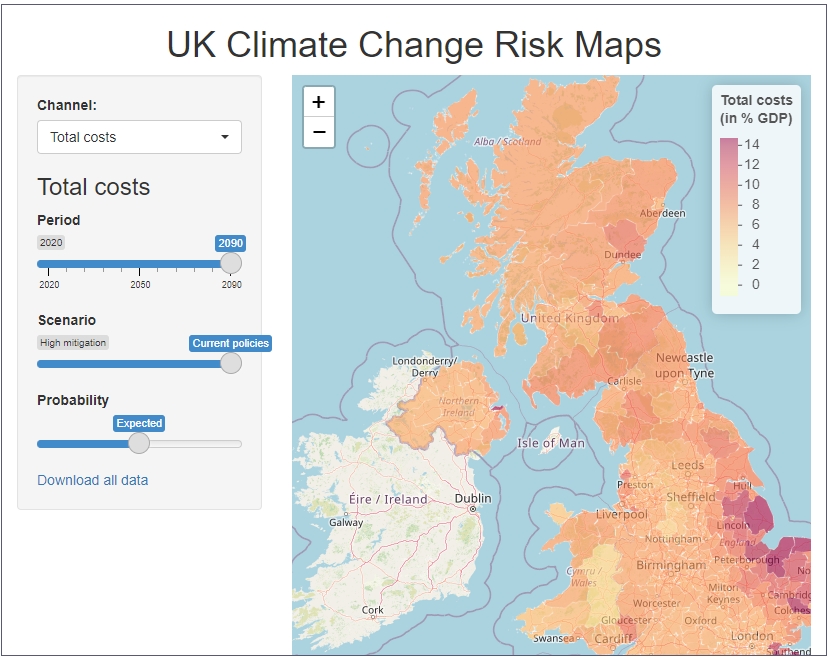This screenshot has width=828, height=660.
Task: Click the Birmingham label on the map
Action: pos(671,565)
